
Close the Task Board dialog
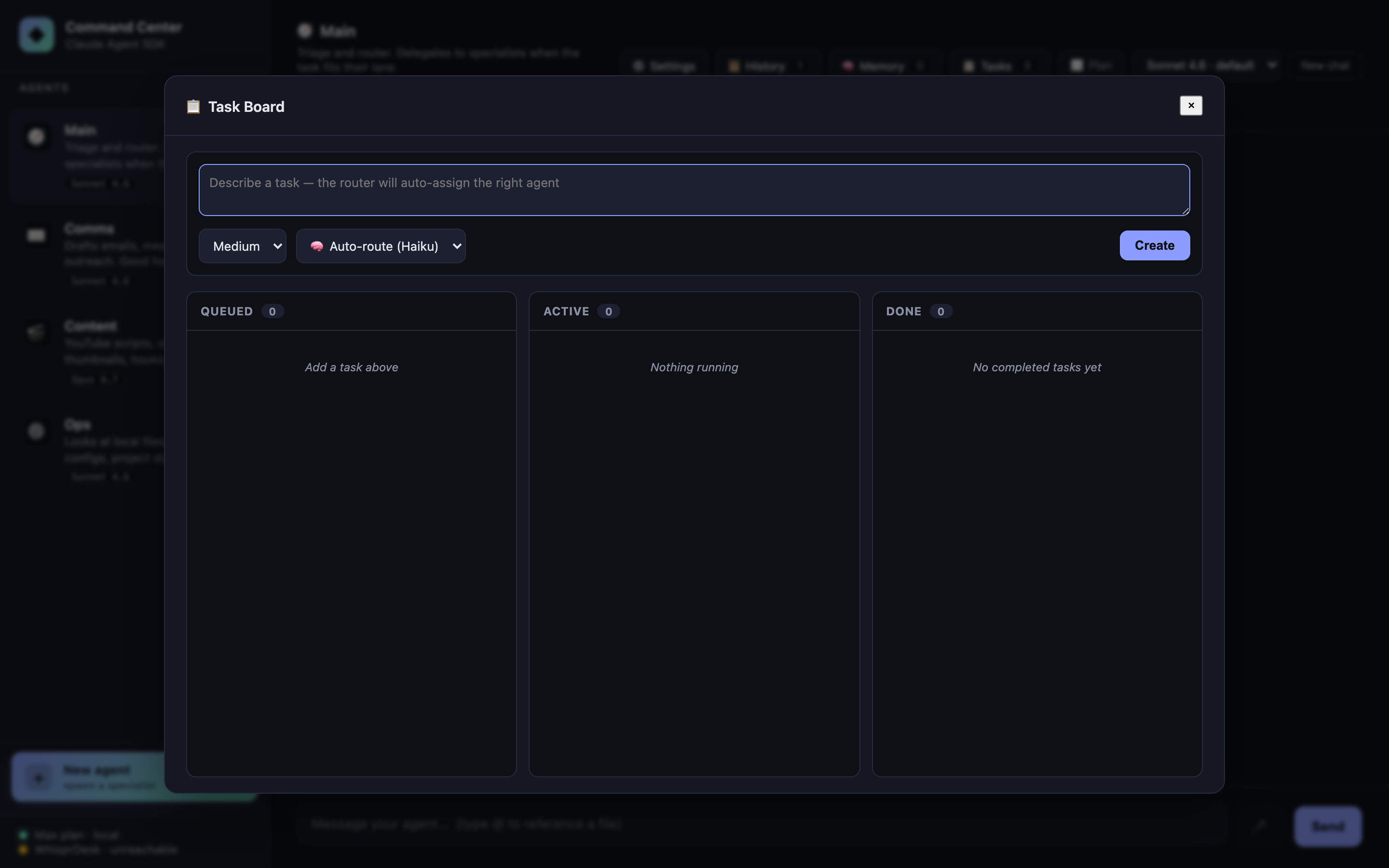[1191, 105]
